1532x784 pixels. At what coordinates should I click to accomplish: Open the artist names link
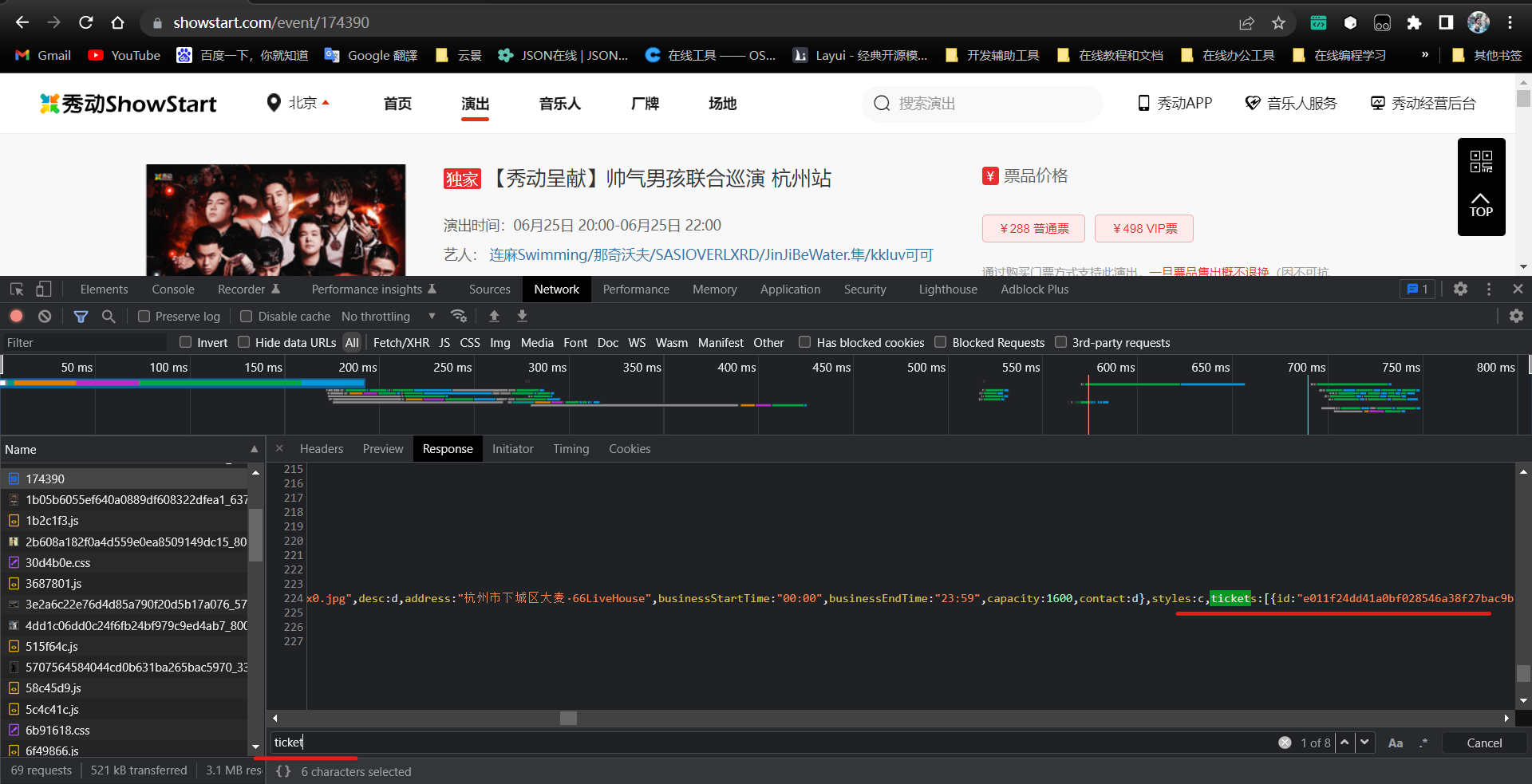click(711, 254)
